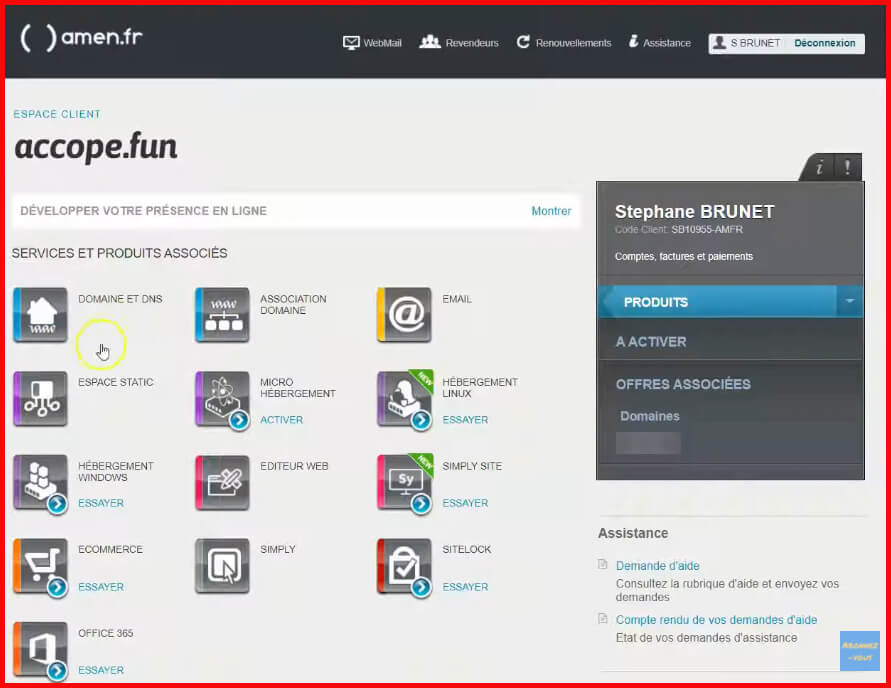Click the ESPACE STATIC label
Screen dimensions: 891x688
[x=115, y=382]
